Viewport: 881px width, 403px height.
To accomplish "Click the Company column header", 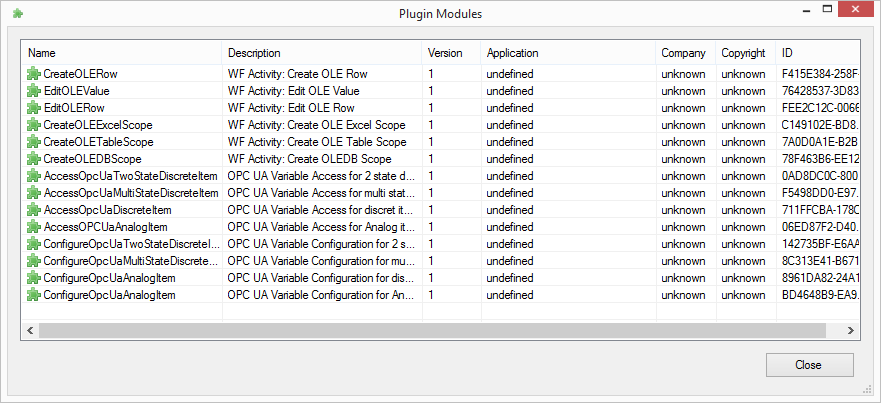I will coord(685,53).
